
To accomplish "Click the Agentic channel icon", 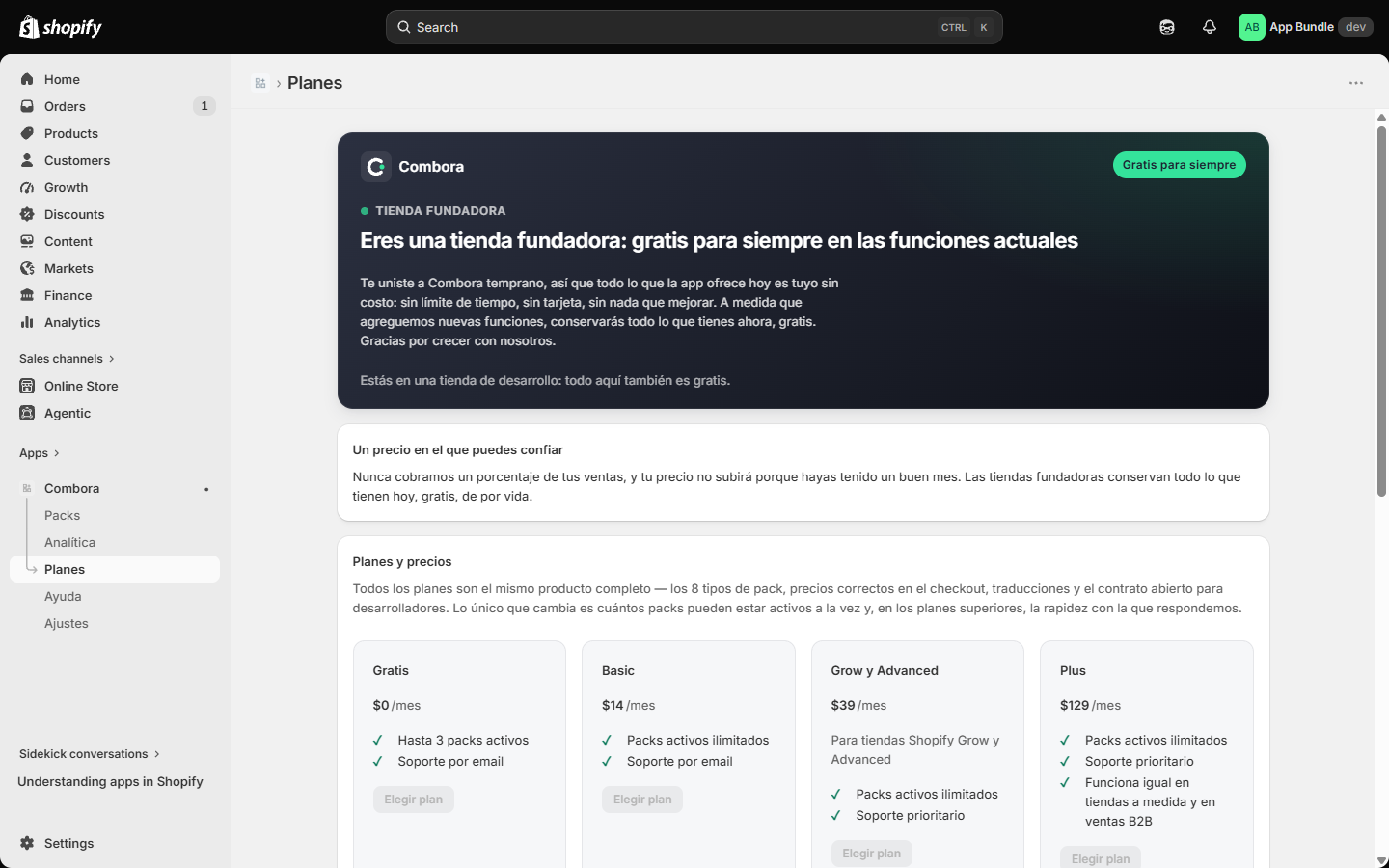I will (x=27, y=413).
